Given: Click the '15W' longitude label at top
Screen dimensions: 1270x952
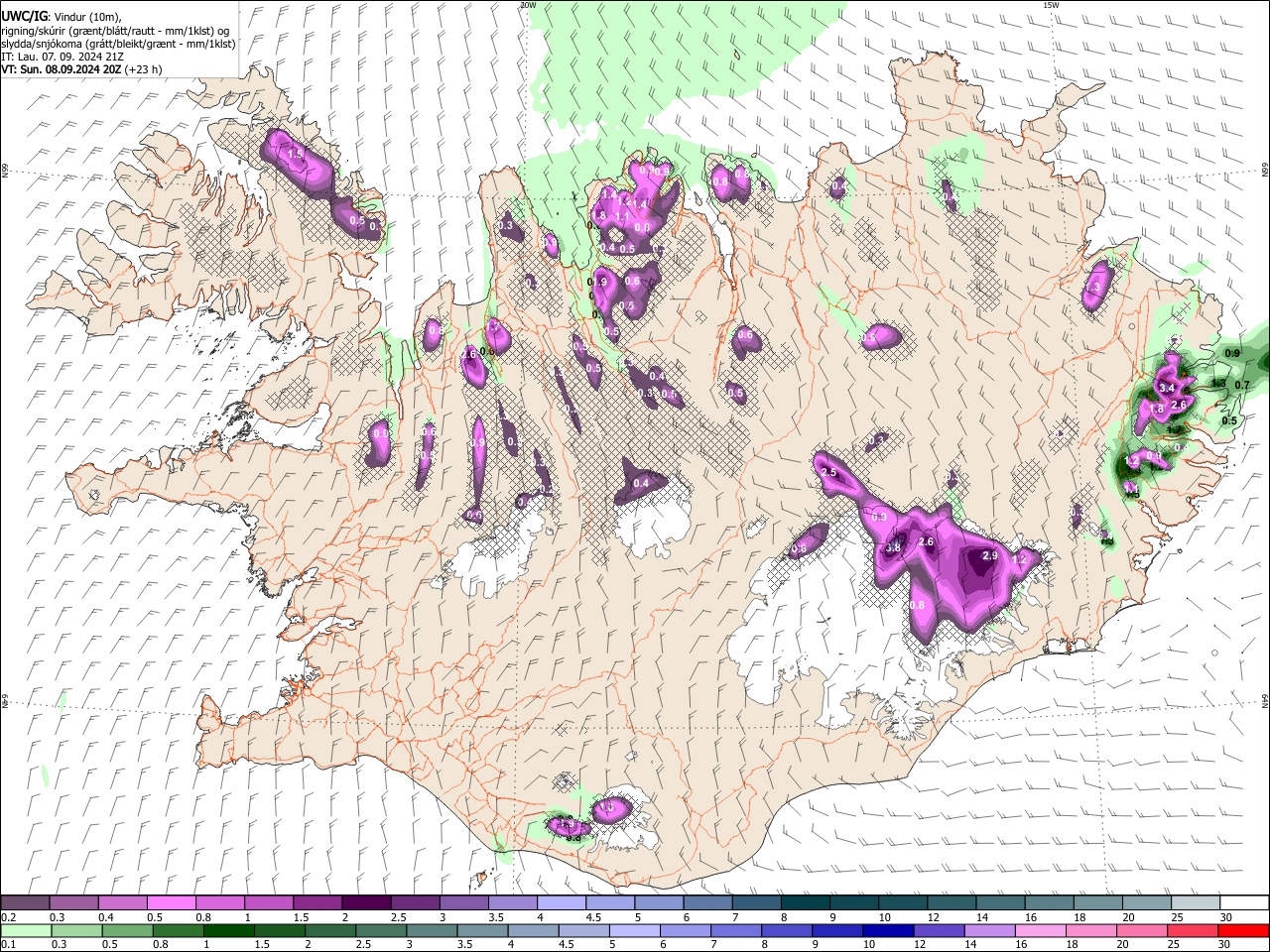Looking at the screenshot, I should coord(1050,5).
